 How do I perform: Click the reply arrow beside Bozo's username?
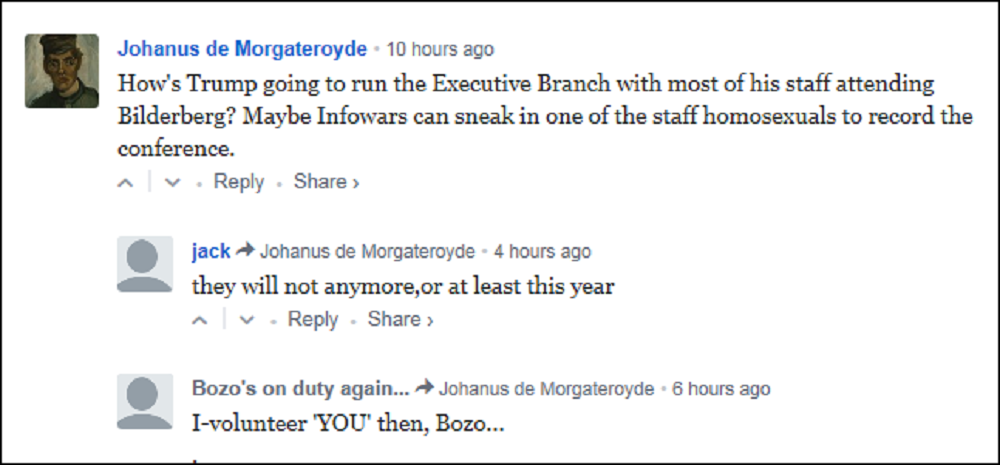(x=425, y=389)
